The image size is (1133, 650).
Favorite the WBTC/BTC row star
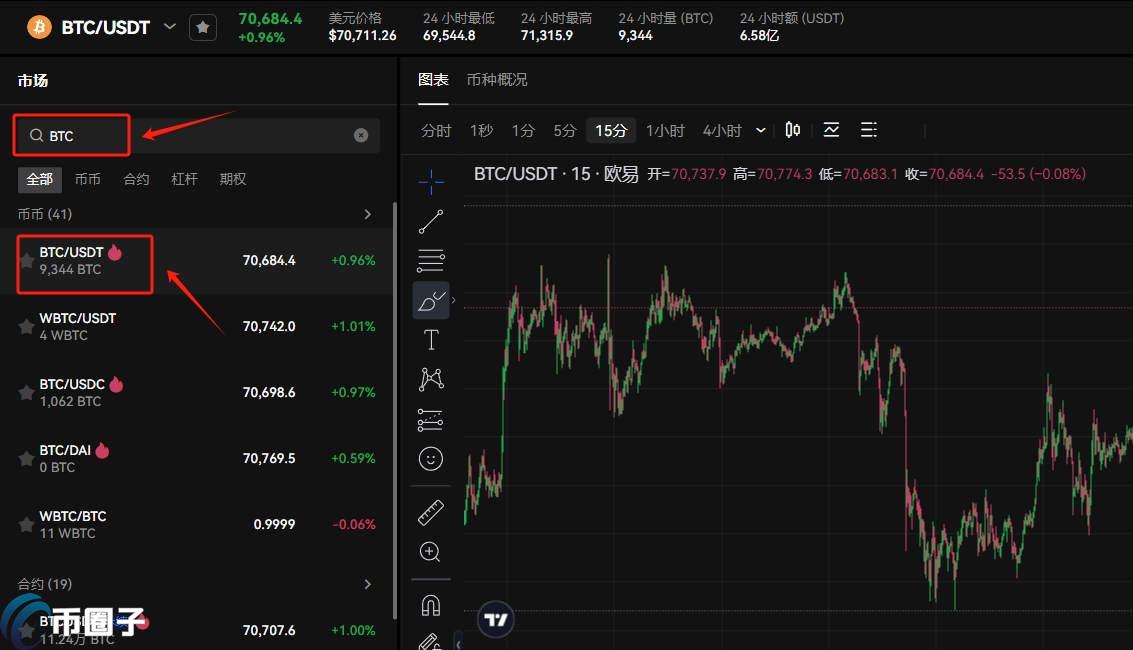[x=27, y=525]
